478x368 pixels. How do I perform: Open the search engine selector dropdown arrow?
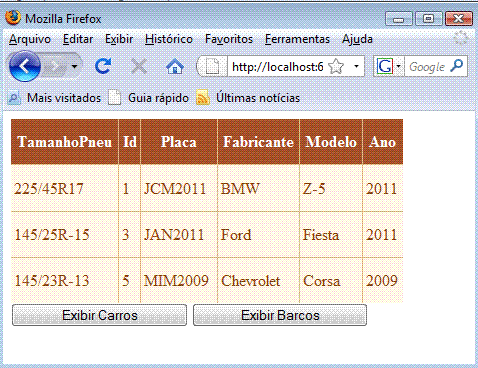pos(398,66)
